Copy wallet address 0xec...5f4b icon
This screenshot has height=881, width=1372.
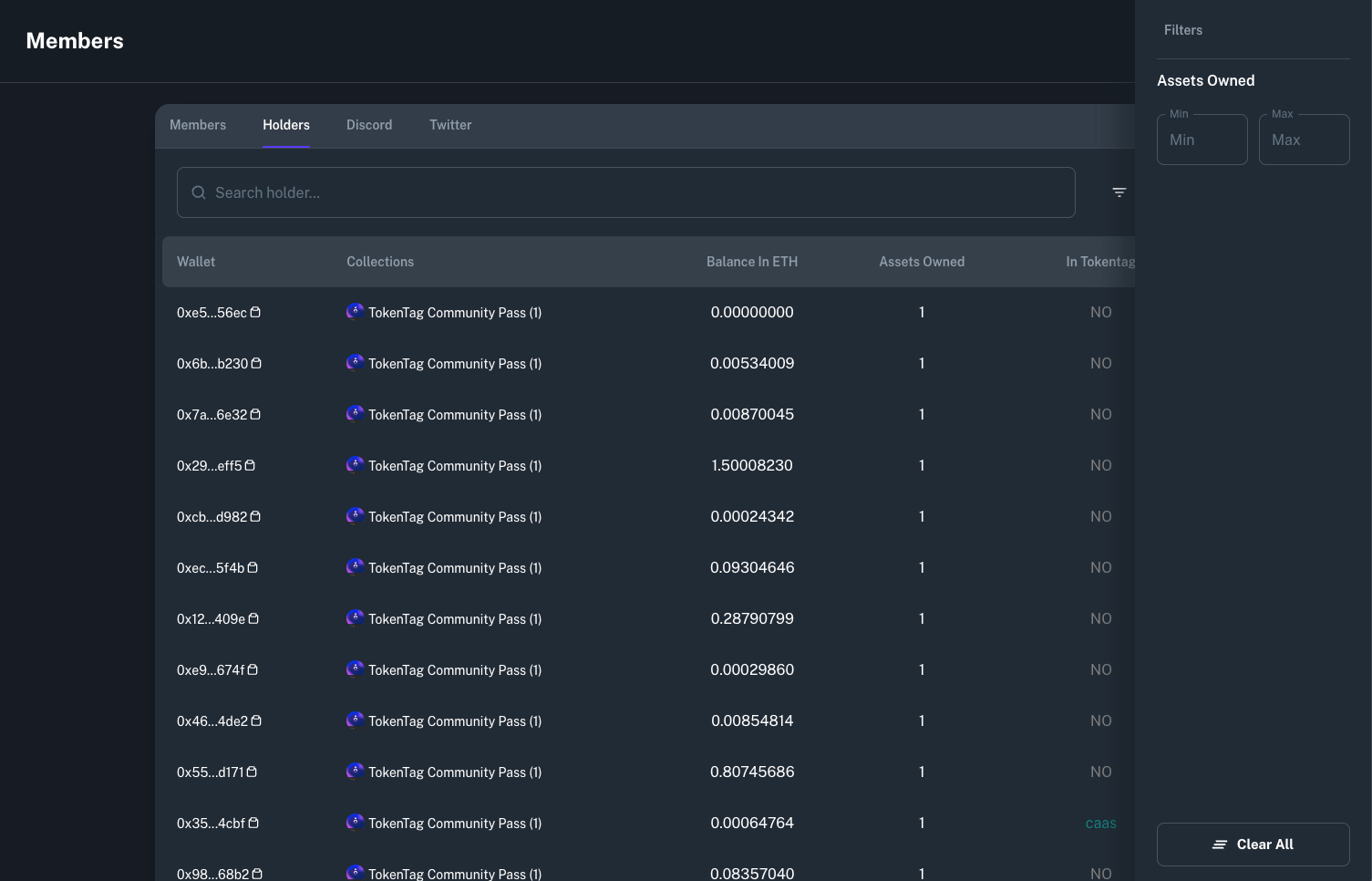click(253, 567)
